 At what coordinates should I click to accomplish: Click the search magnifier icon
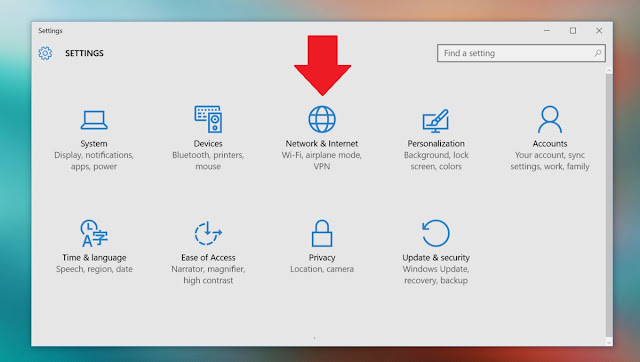[598, 53]
